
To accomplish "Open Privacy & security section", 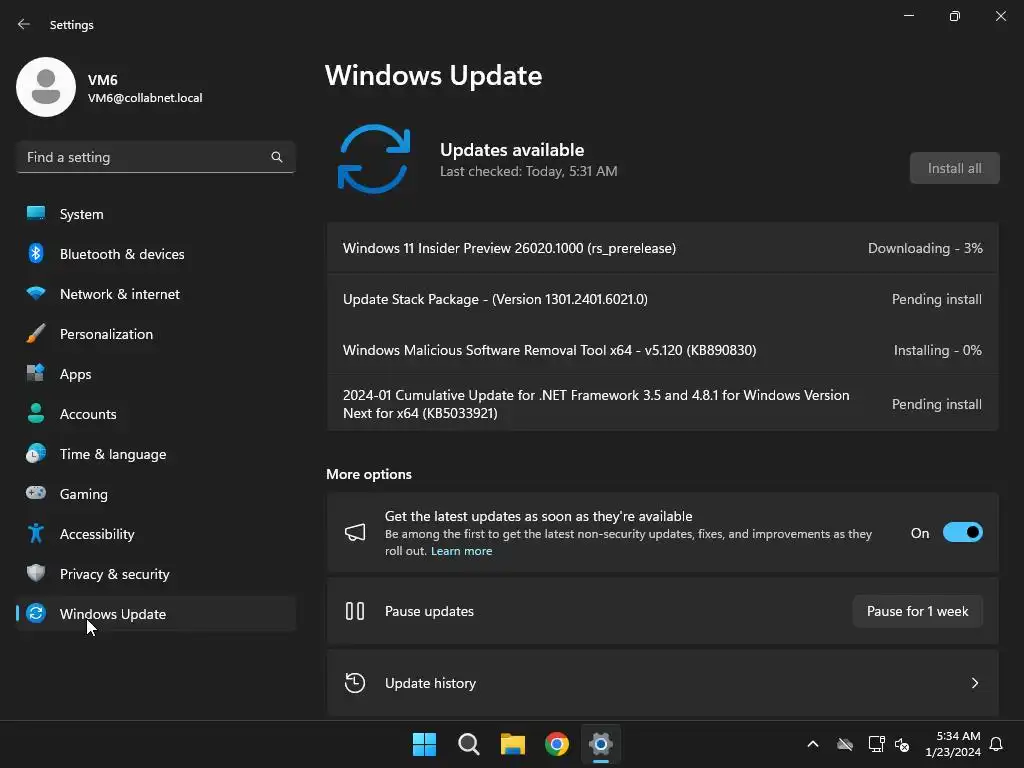I will coord(155,574).
